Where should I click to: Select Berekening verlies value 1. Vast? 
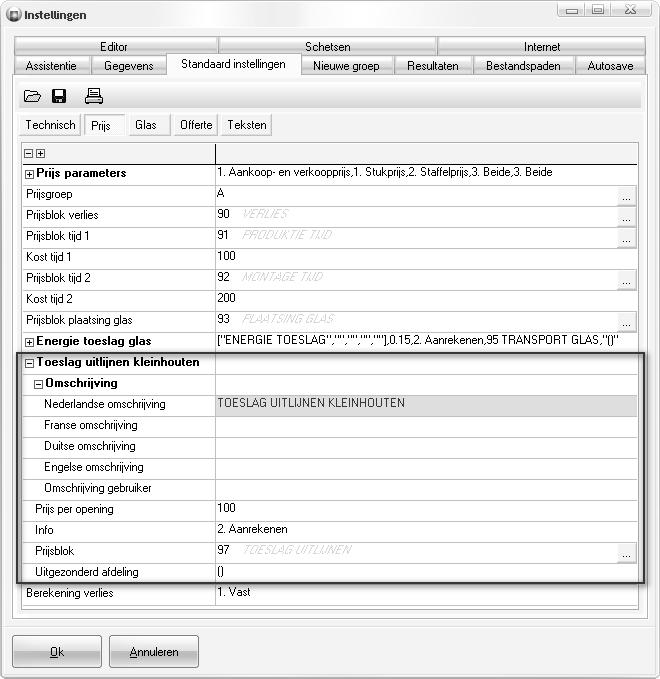point(426,595)
